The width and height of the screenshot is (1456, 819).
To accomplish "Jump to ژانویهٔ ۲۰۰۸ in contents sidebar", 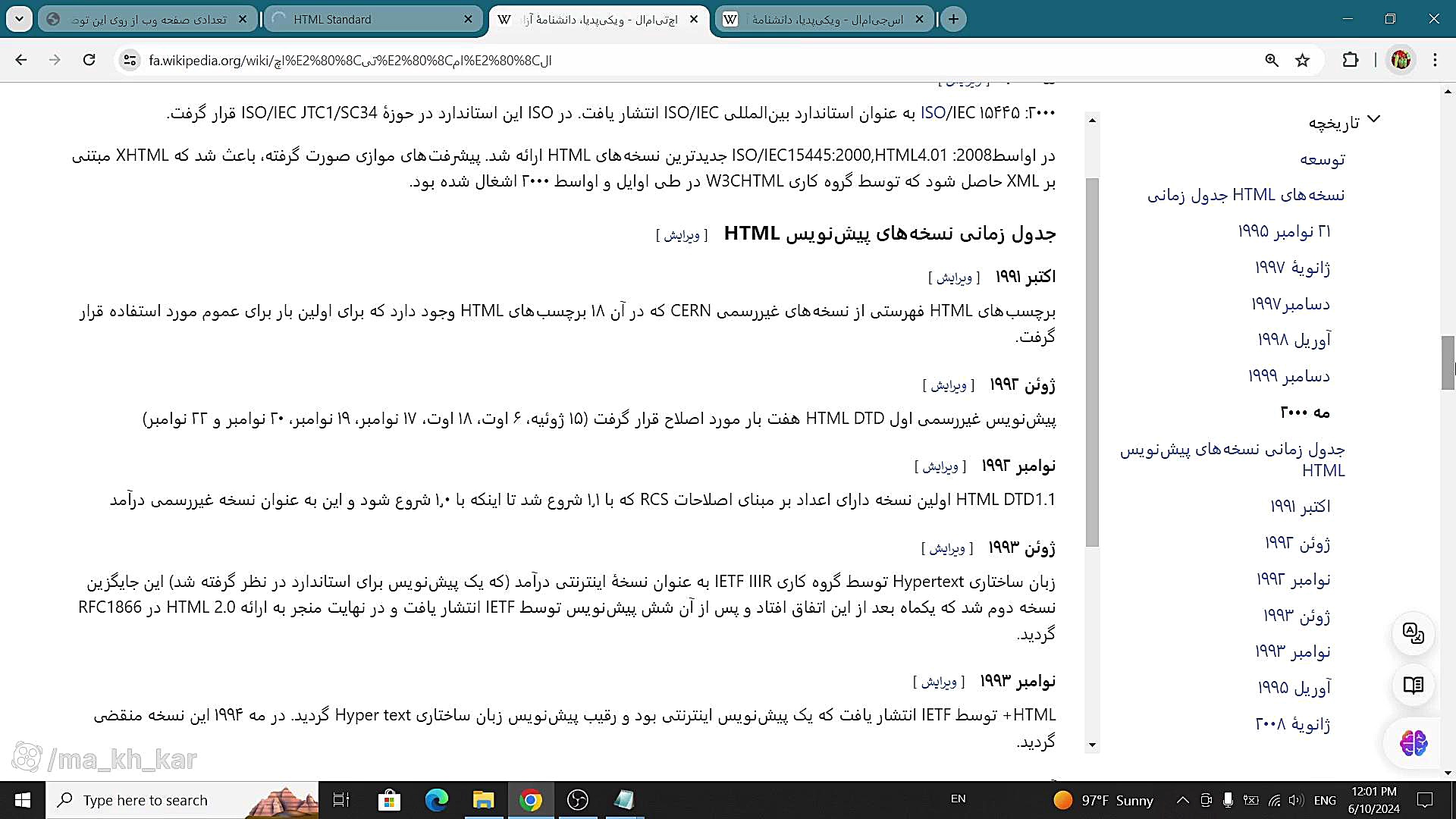I will coord(1292,724).
